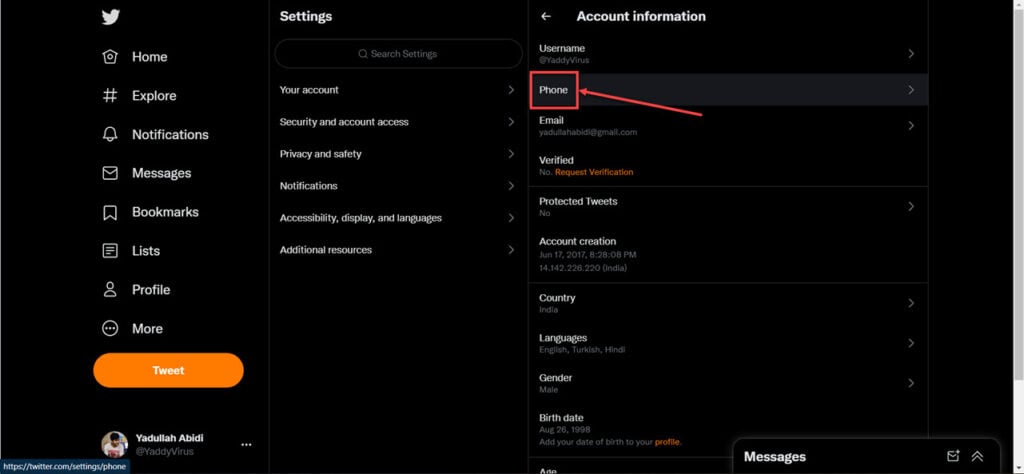1024x474 pixels.
Task: Open the Your account settings section
Action: tap(398, 90)
